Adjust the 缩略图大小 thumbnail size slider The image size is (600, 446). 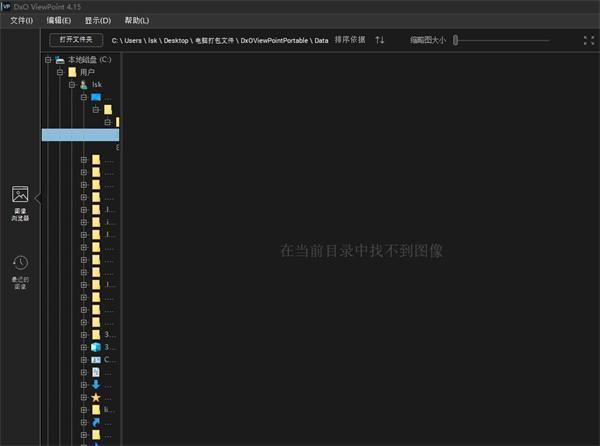(455, 40)
